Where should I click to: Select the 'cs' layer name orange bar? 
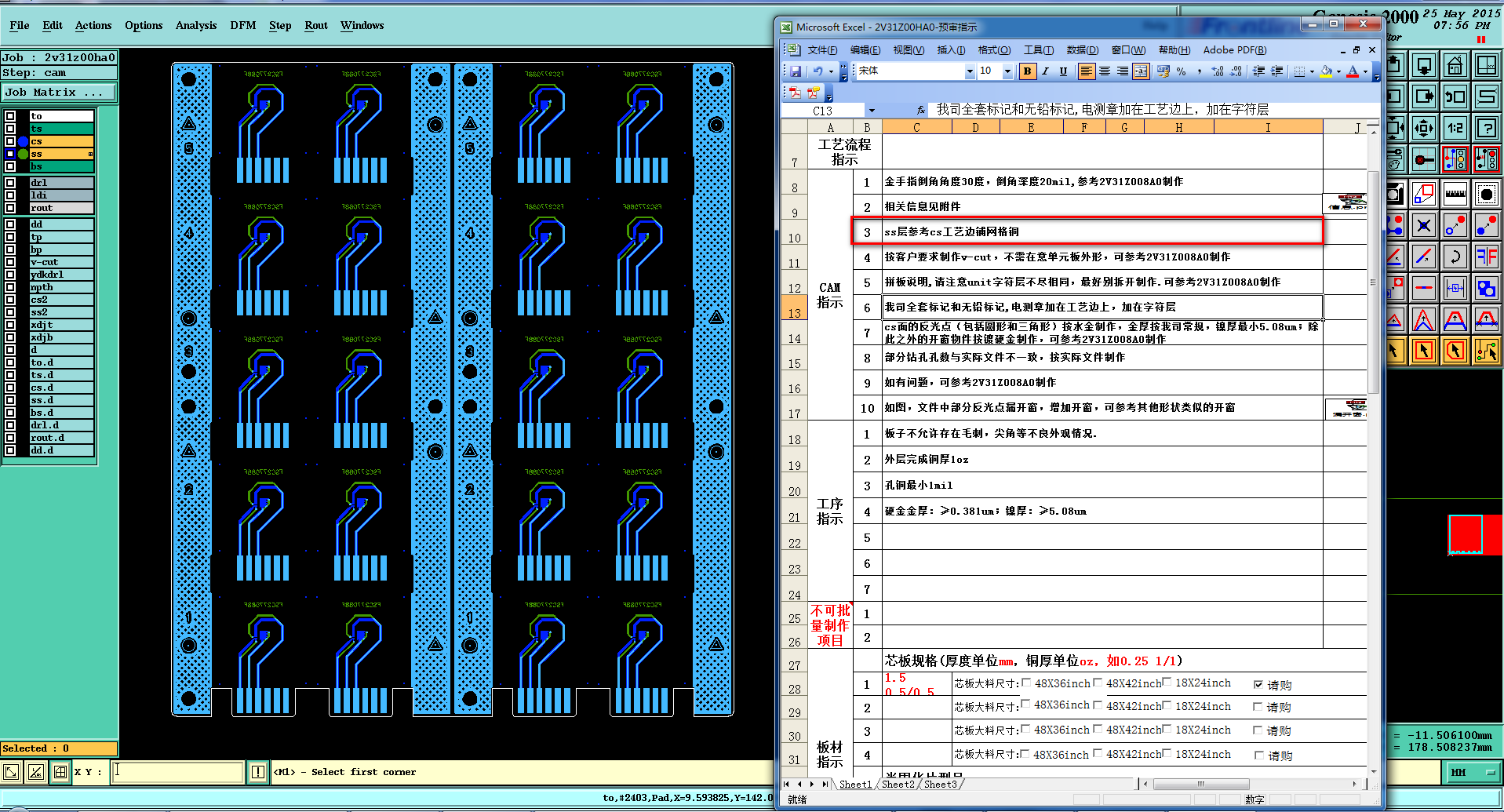pos(61,141)
